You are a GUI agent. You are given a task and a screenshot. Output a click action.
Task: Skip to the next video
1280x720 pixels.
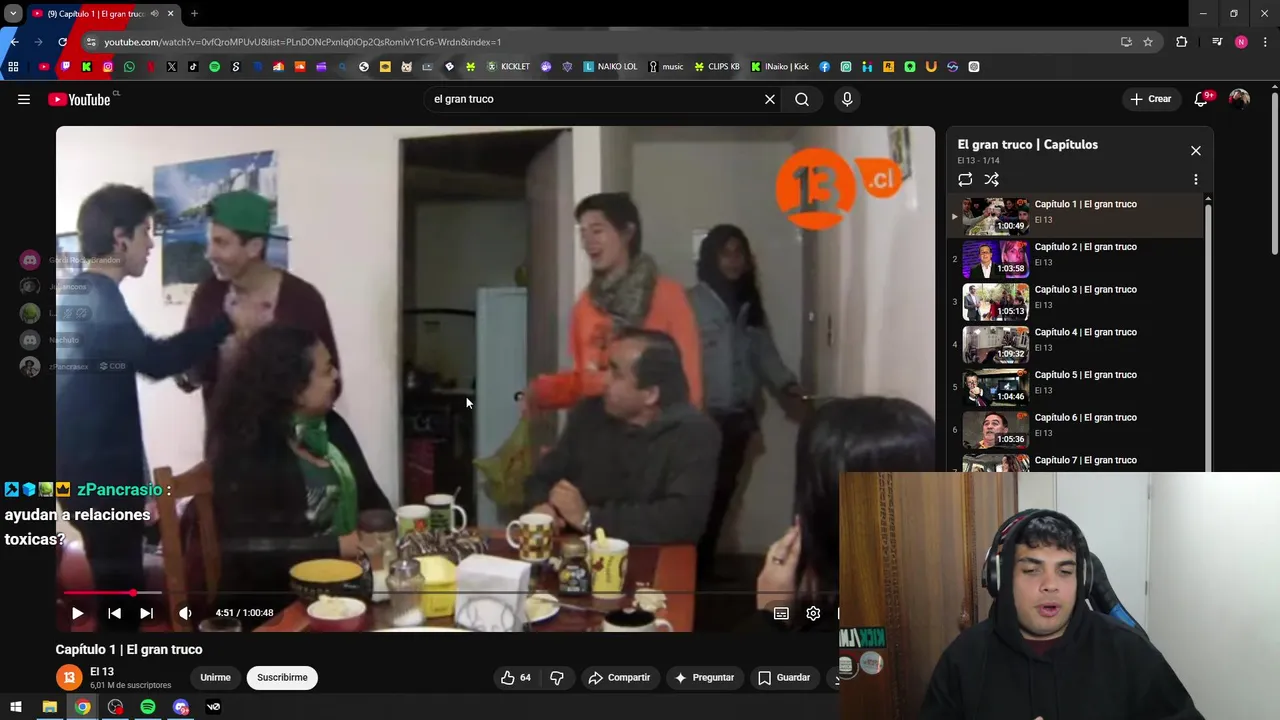pos(146,613)
